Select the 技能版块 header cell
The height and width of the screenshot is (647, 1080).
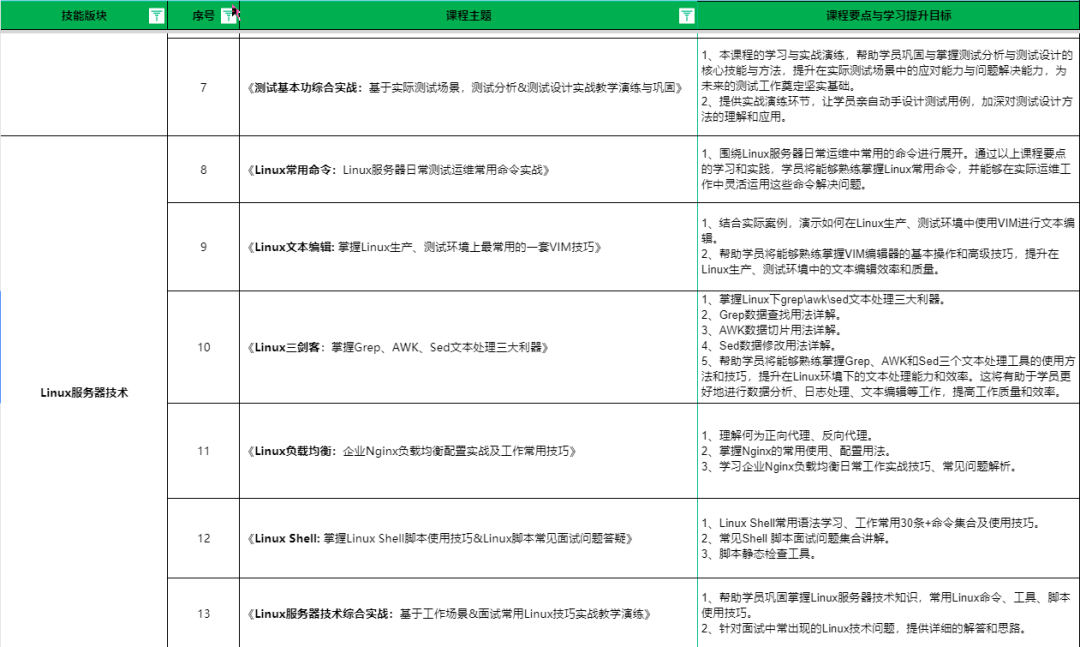[84, 16]
